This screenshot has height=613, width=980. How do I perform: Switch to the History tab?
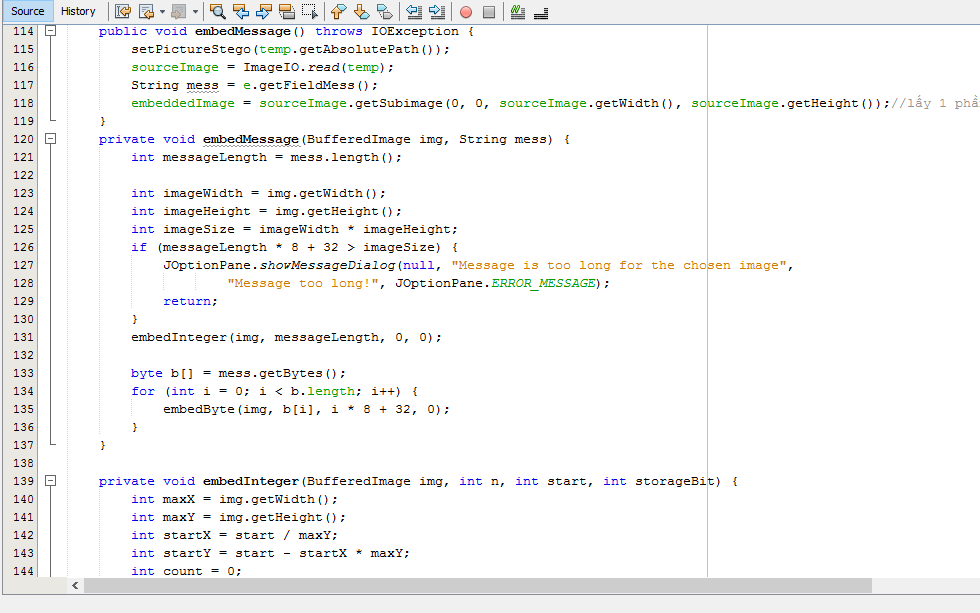[78, 12]
